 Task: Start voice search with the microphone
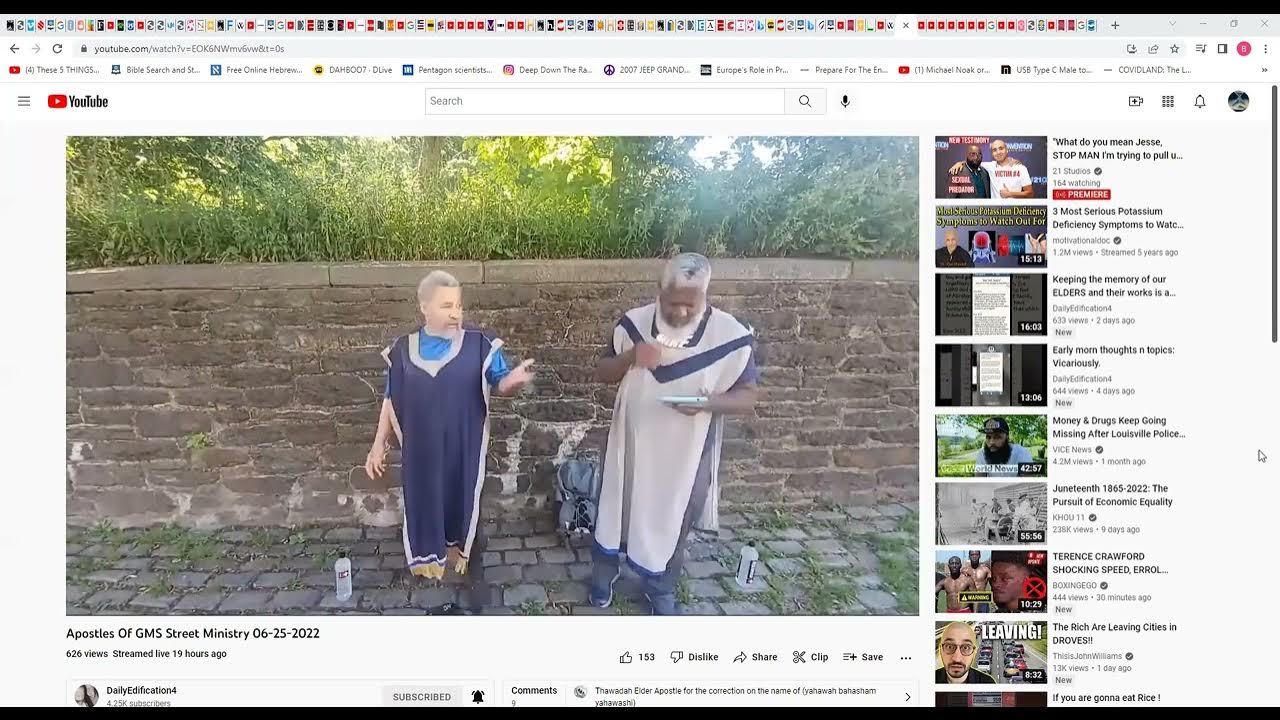[x=845, y=101]
